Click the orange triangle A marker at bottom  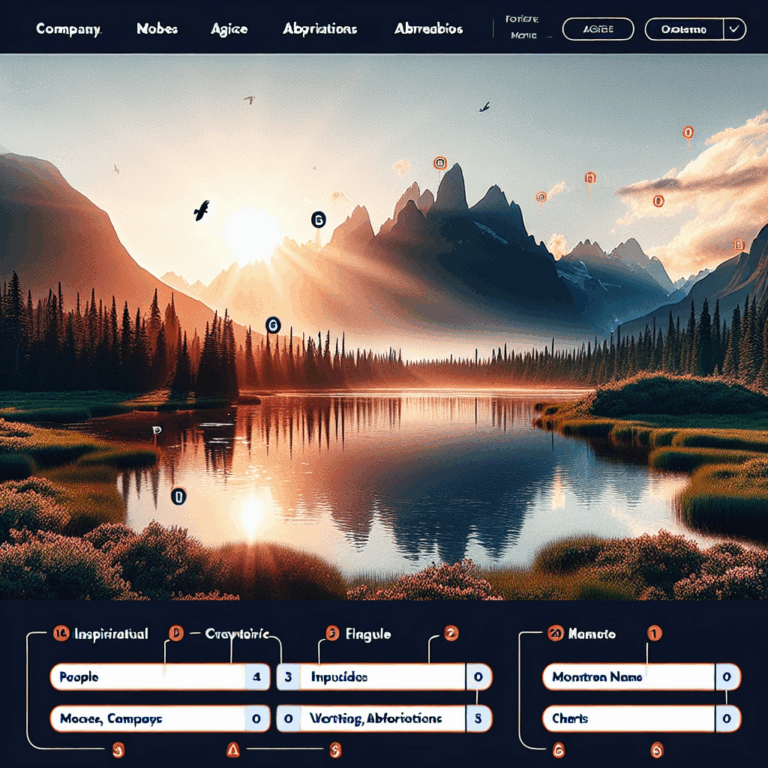(x=233, y=748)
